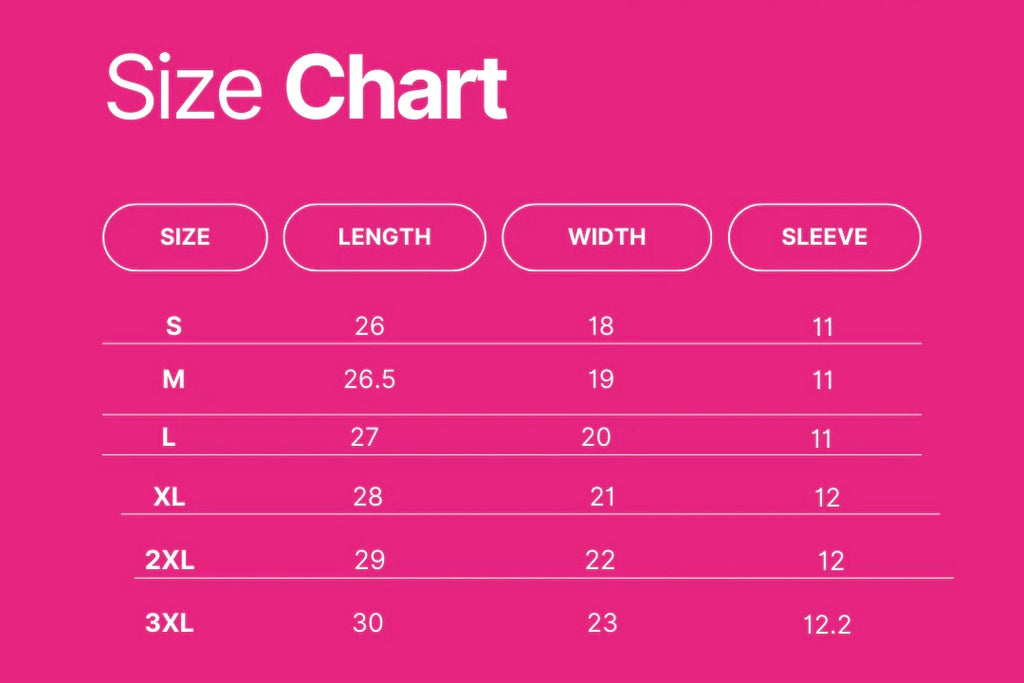Select the WIDTH column header

pyautogui.click(x=606, y=237)
